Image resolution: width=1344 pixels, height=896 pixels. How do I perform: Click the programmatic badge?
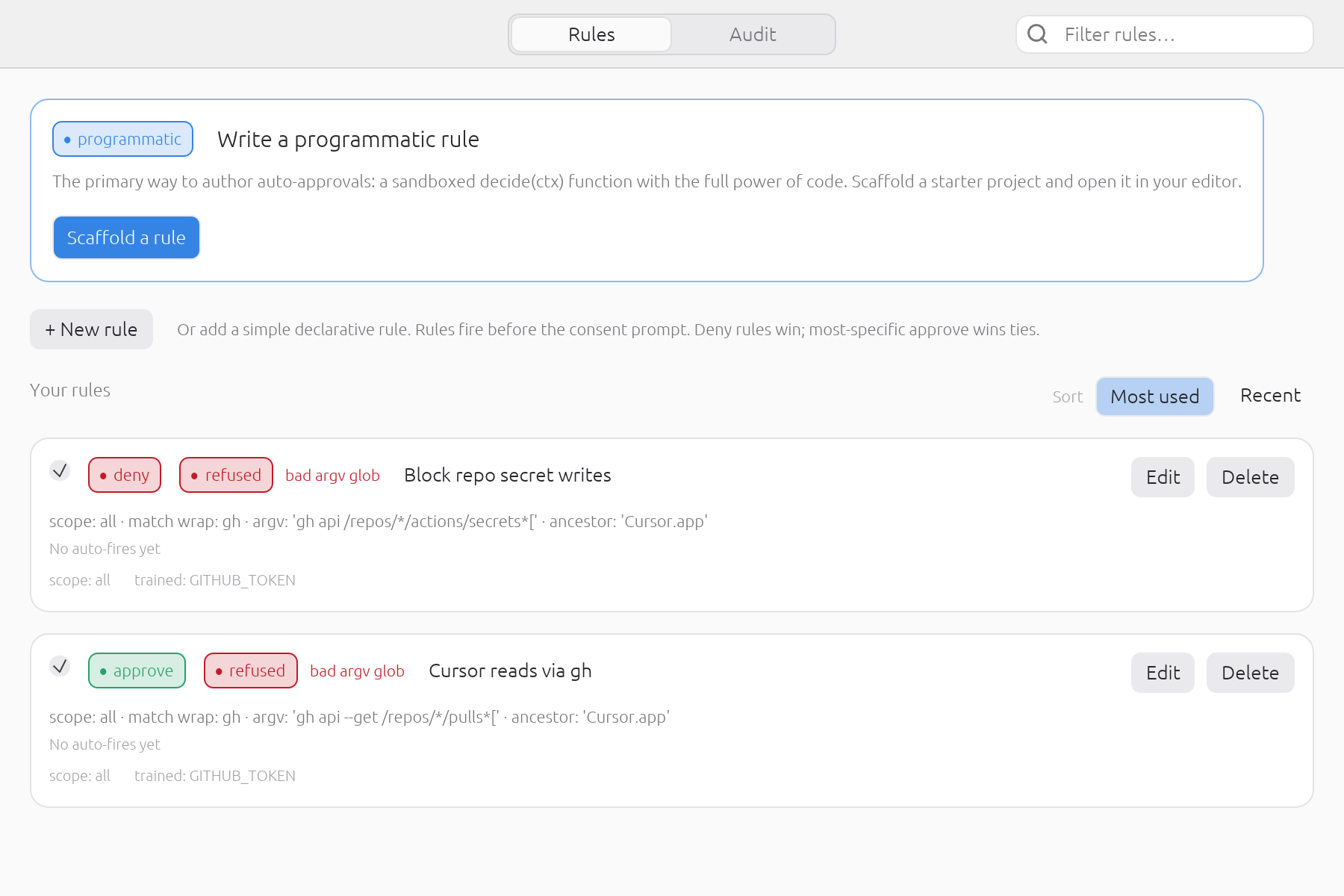122,139
